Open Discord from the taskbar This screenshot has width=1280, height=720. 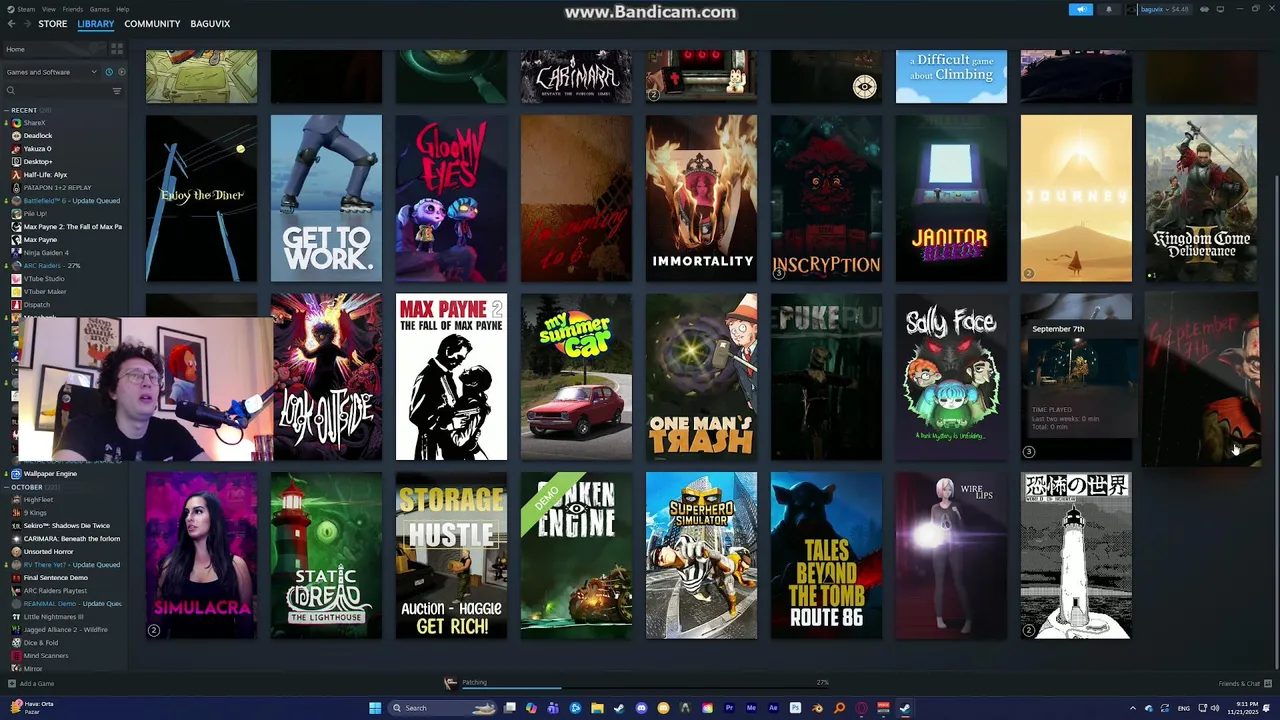[x=641, y=708]
